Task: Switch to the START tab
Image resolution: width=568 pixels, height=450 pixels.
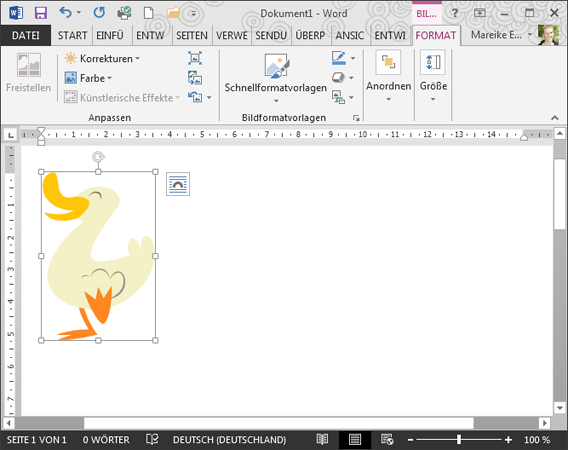Action: point(72,36)
